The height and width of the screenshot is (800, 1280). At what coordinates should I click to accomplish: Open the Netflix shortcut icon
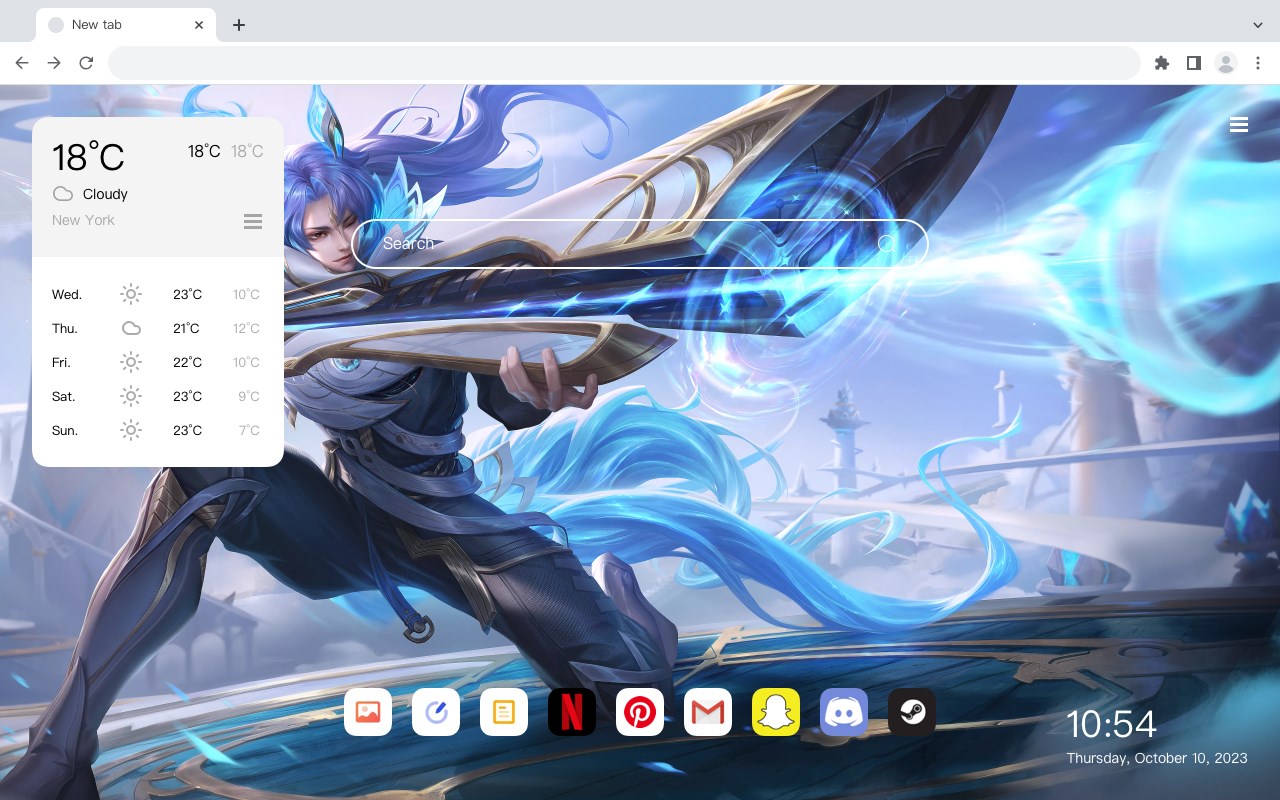pos(572,712)
